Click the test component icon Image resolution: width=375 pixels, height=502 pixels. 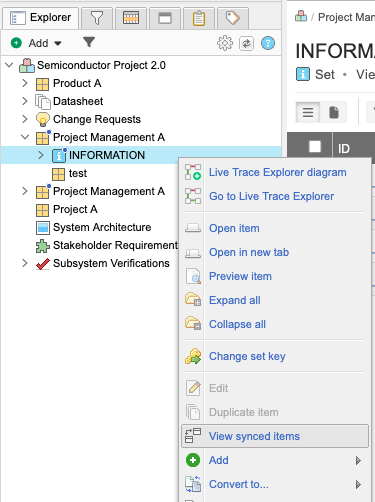coord(58,174)
